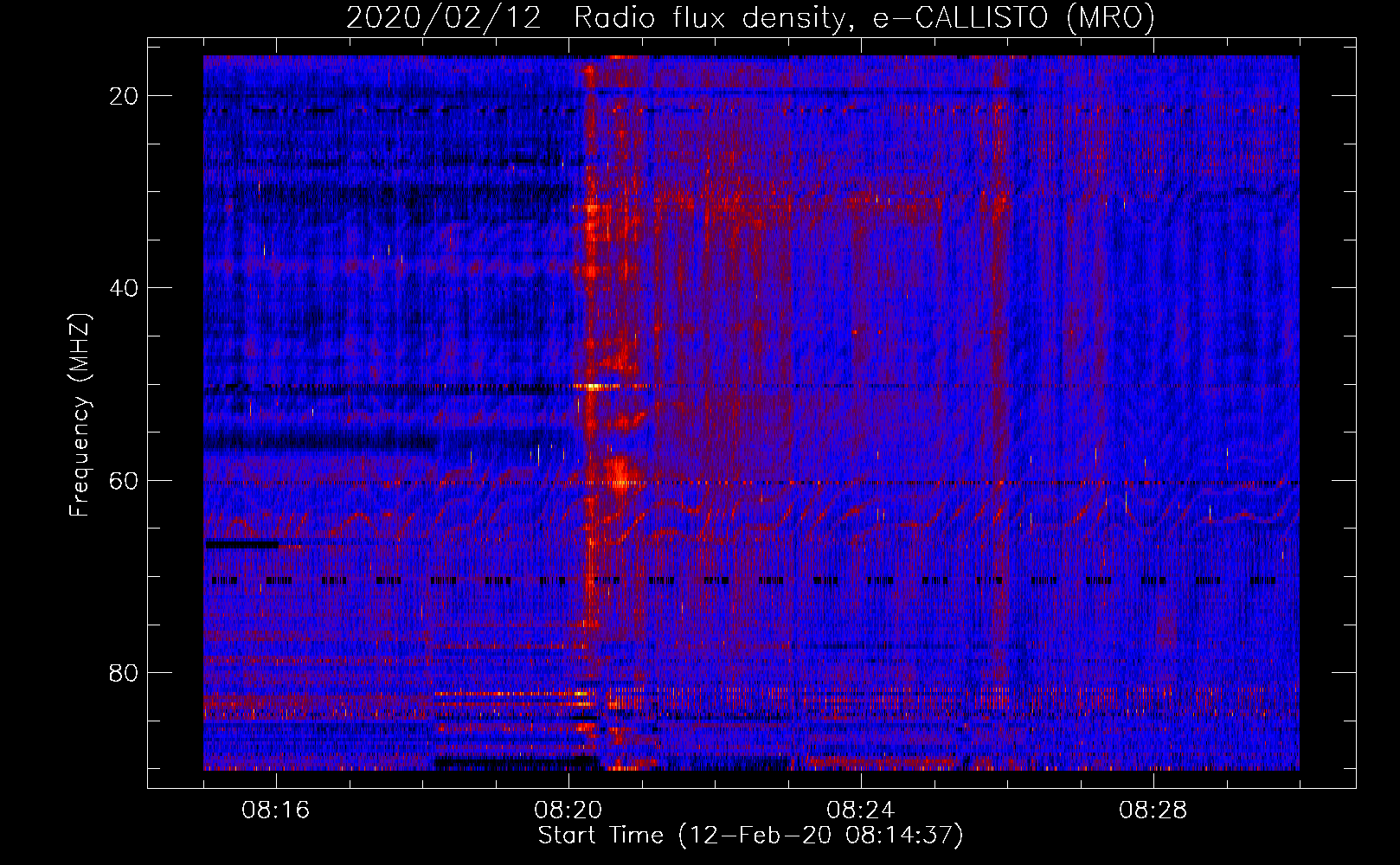Click the bright radio burst near 60 MHz
Image resolution: width=1400 pixels, height=865 pixels.
(x=621, y=474)
